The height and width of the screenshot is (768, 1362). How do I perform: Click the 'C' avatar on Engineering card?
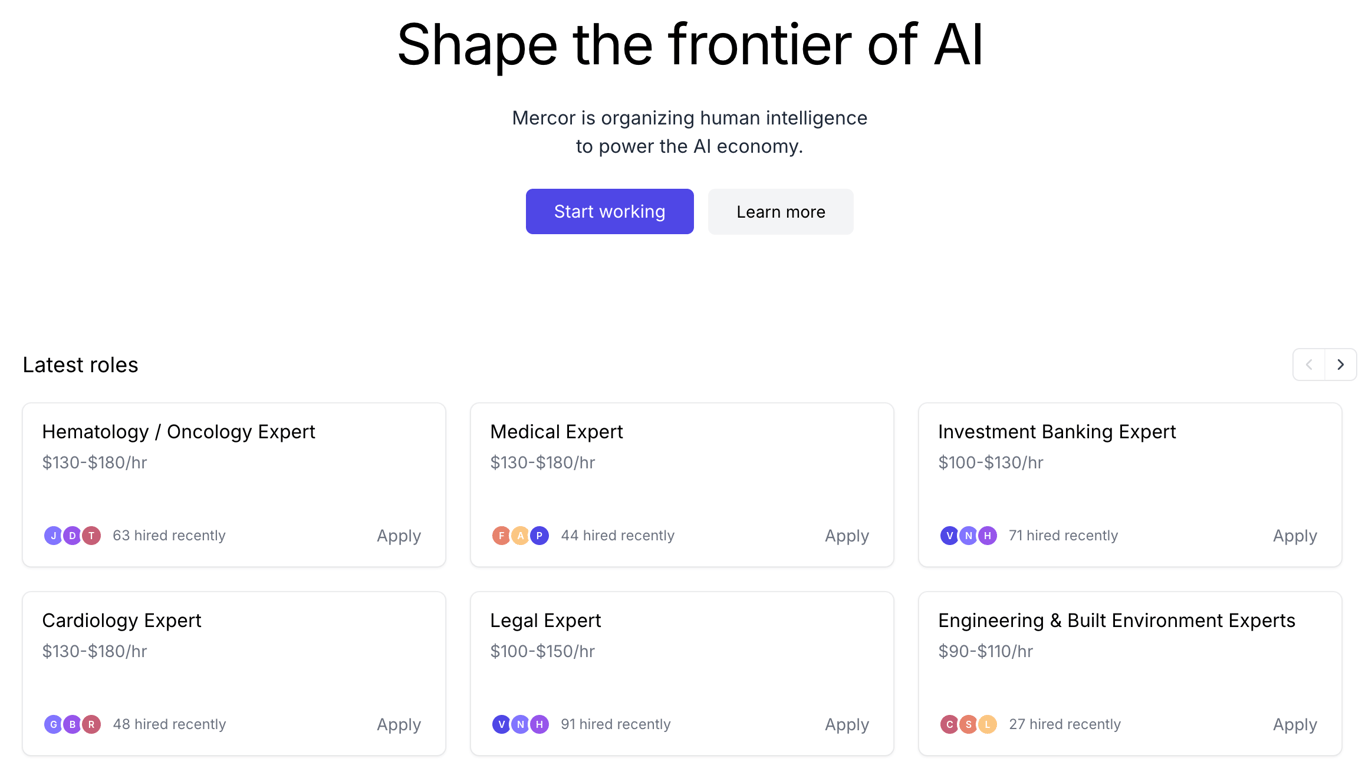pyautogui.click(x=949, y=724)
